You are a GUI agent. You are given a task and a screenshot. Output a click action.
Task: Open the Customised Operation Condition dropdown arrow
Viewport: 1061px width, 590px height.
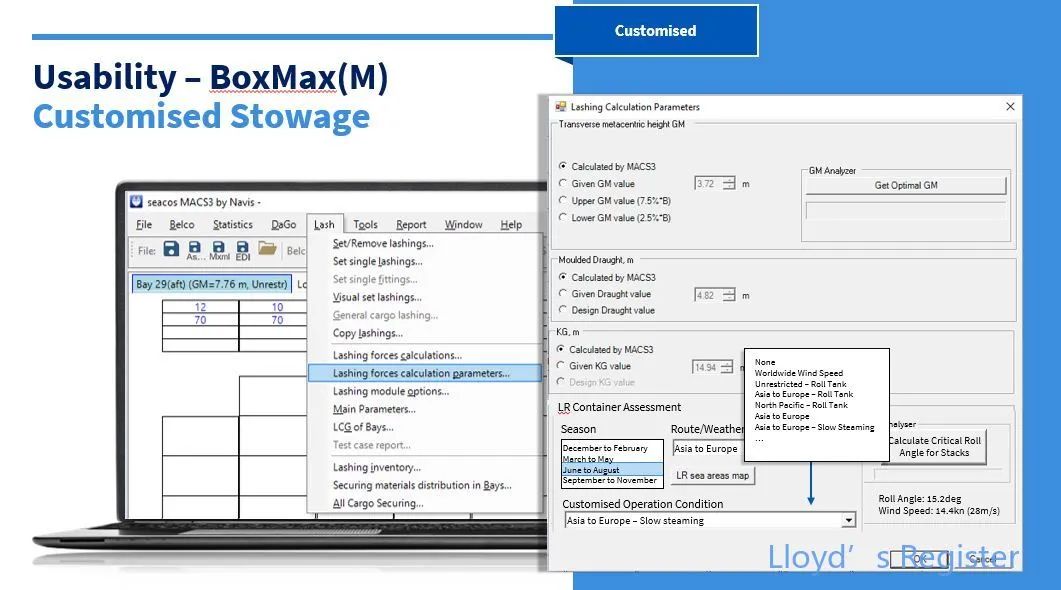click(848, 520)
